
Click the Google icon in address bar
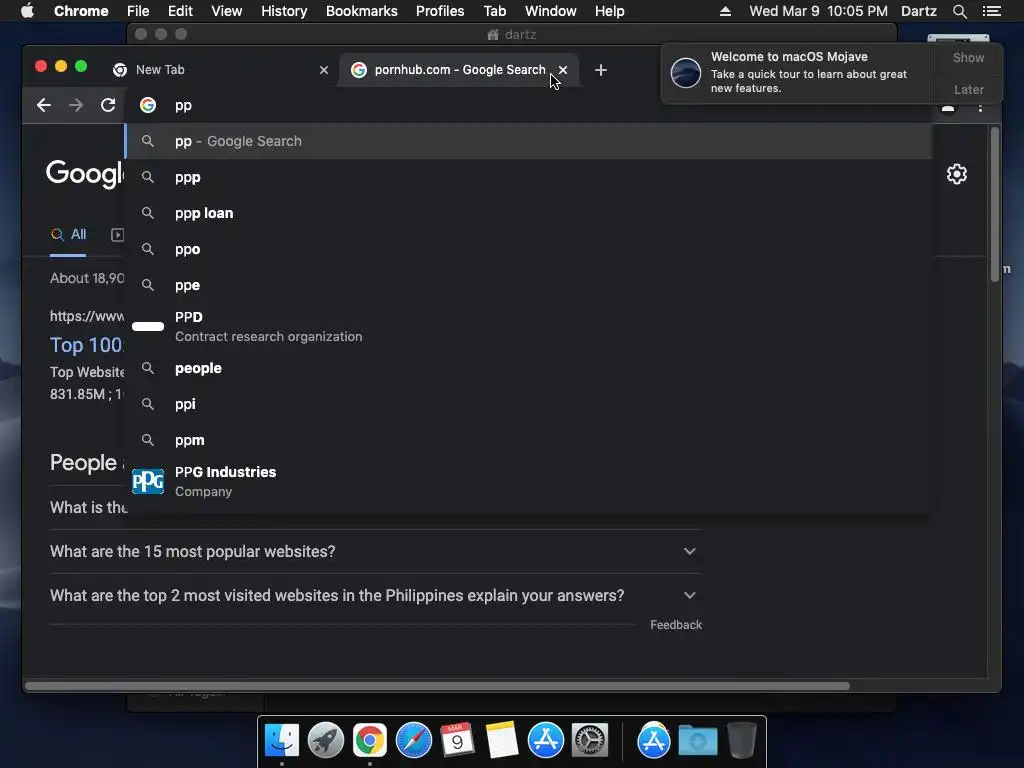(x=148, y=105)
